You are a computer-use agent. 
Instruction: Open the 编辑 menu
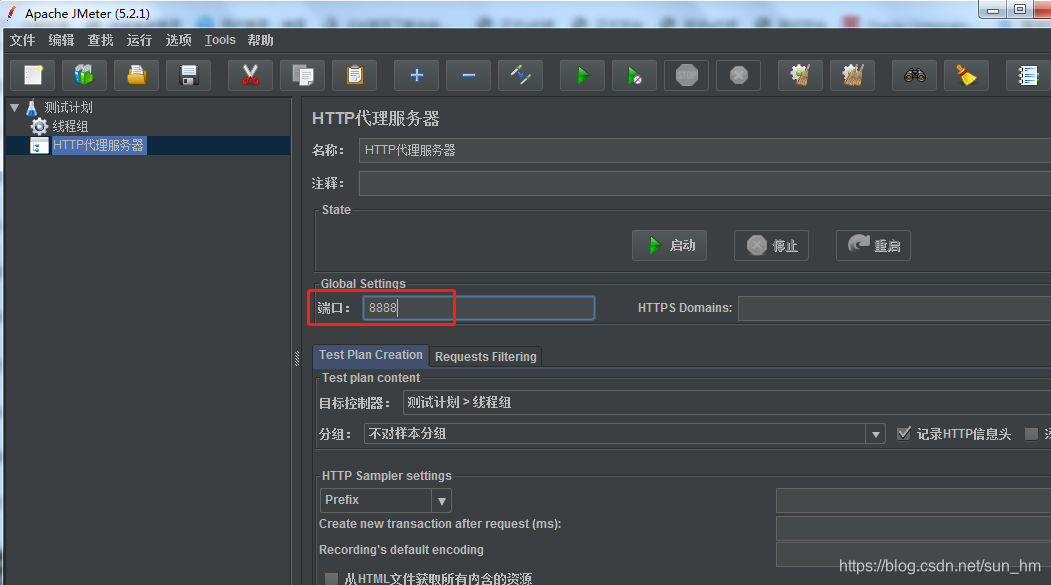pyautogui.click(x=61, y=40)
